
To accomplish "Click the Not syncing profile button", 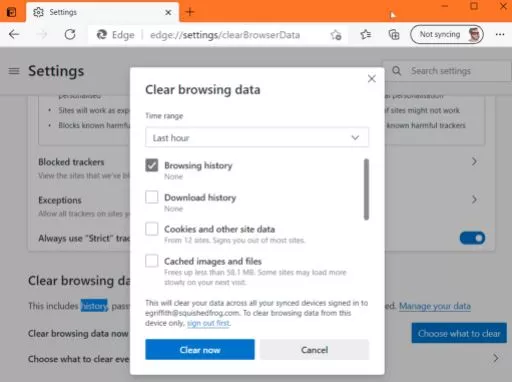I will click(447, 34).
